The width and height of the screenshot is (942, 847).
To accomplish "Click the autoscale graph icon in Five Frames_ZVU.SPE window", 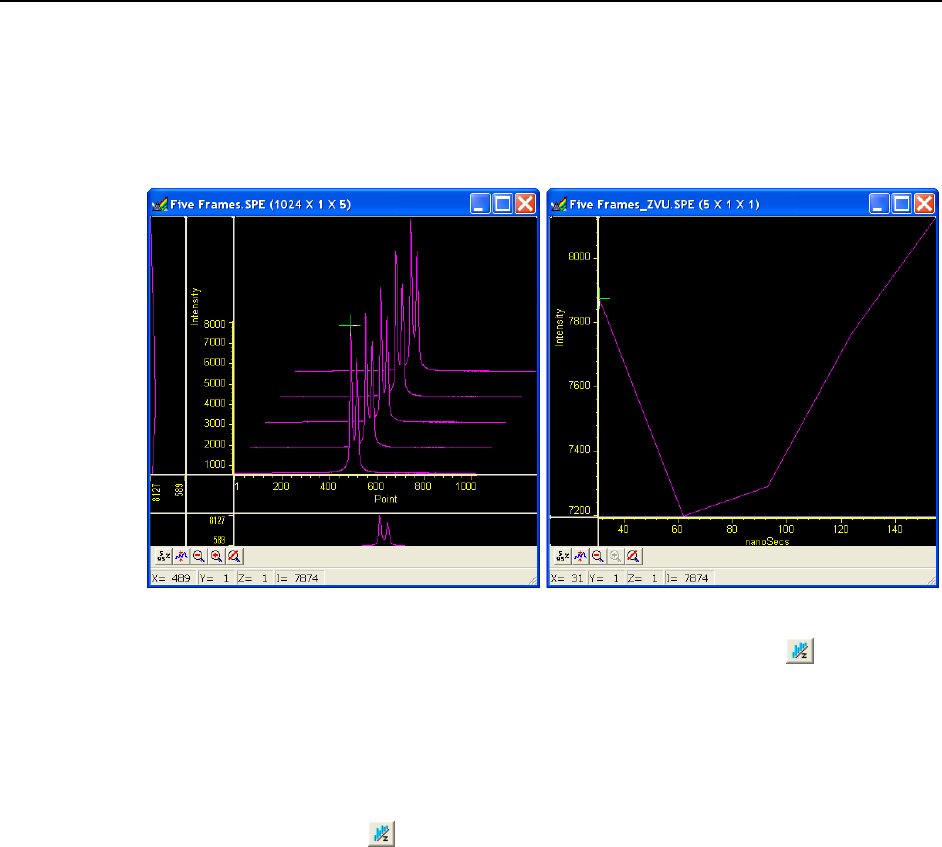I will pyautogui.click(x=580, y=556).
